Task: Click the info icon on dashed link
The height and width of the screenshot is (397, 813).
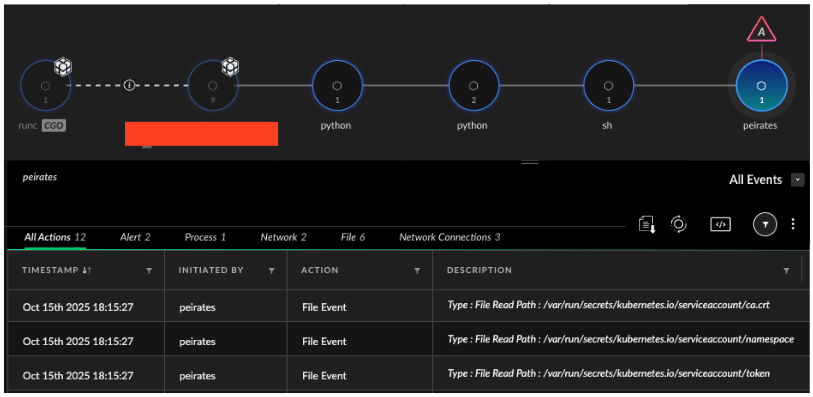Action: [129, 86]
